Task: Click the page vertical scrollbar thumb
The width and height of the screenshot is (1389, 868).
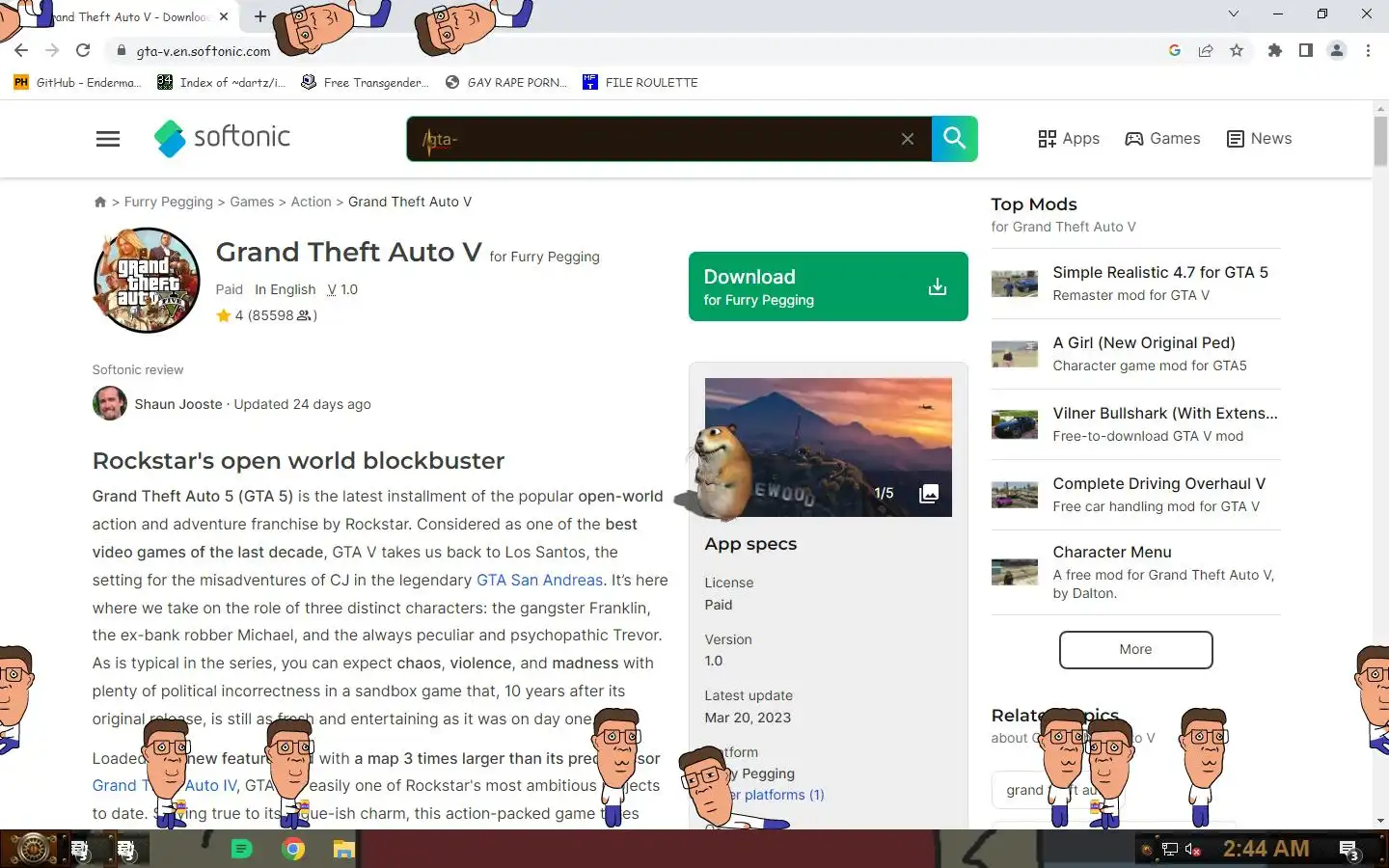Action: tap(1380, 141)
